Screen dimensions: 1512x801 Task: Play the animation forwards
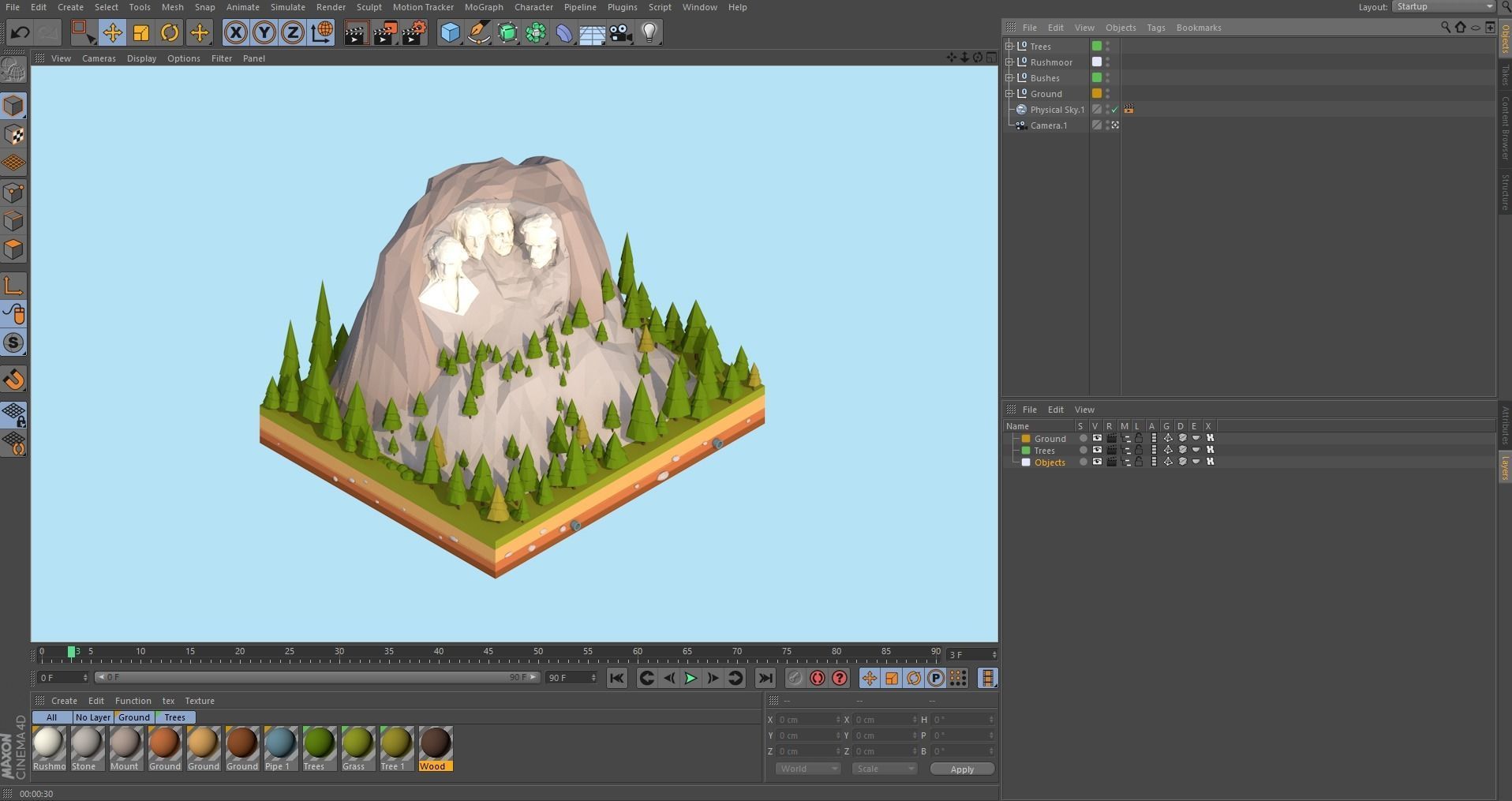691,678
